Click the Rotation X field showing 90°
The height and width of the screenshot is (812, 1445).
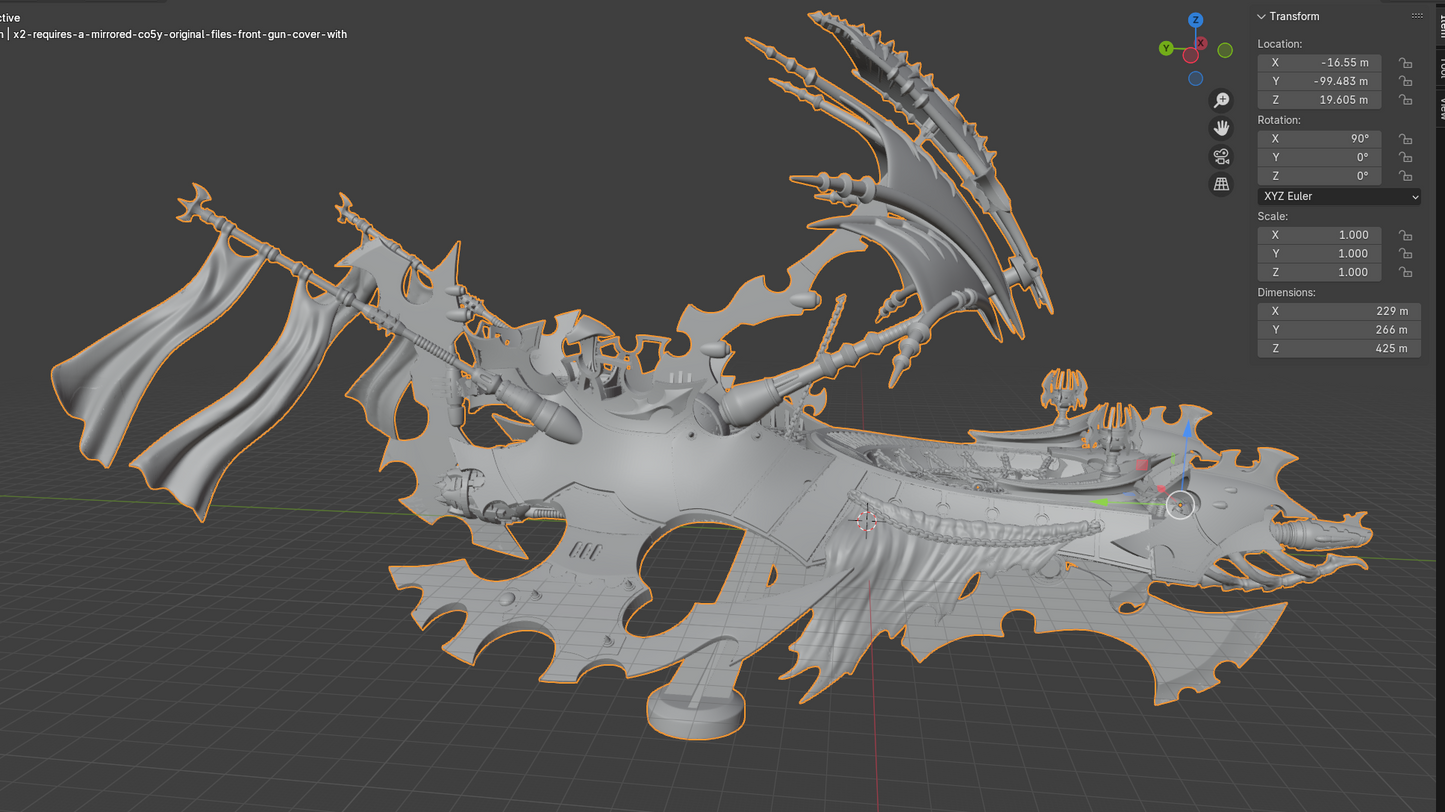click(x=1319, y=139)
